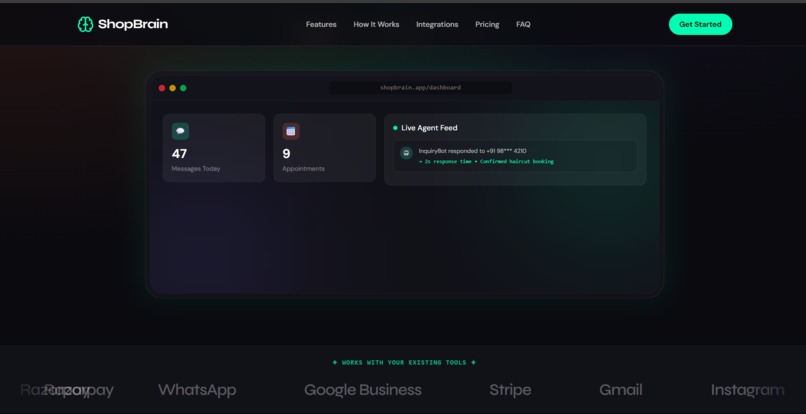Open the Features nav link
806x414 pixels.
click(x=321, y=24)
